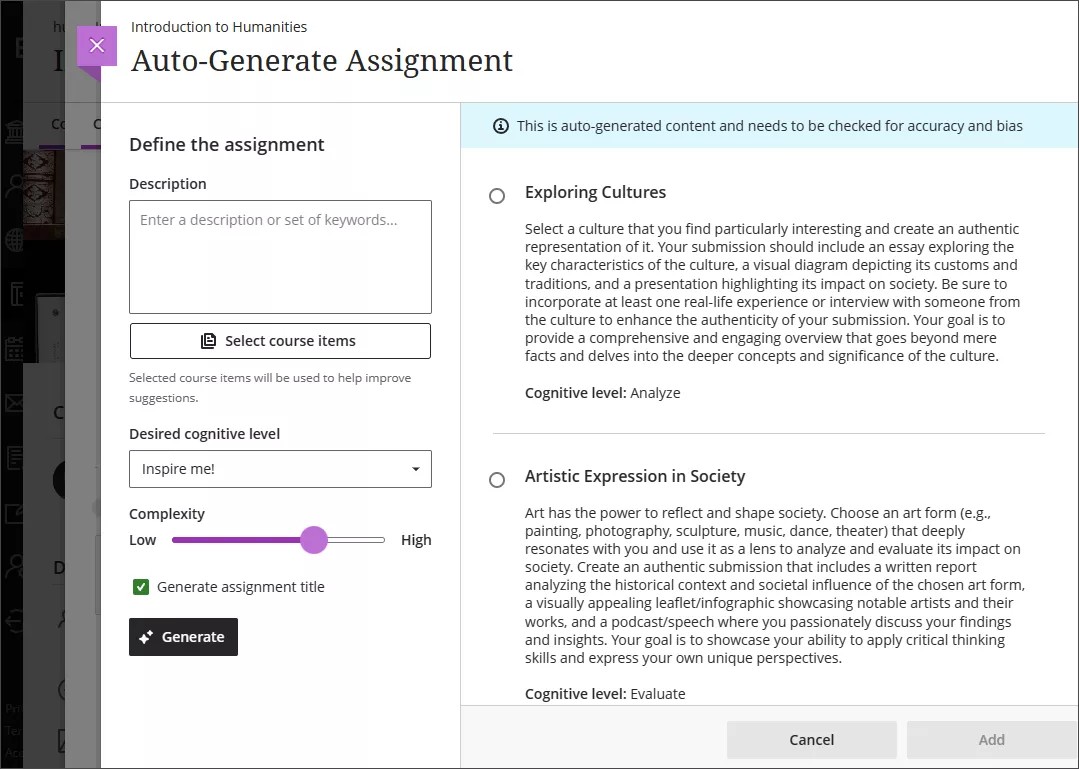Adjust the Complexity slider handle
This screenshot has width=1079, height=769.
coord(314,539)
